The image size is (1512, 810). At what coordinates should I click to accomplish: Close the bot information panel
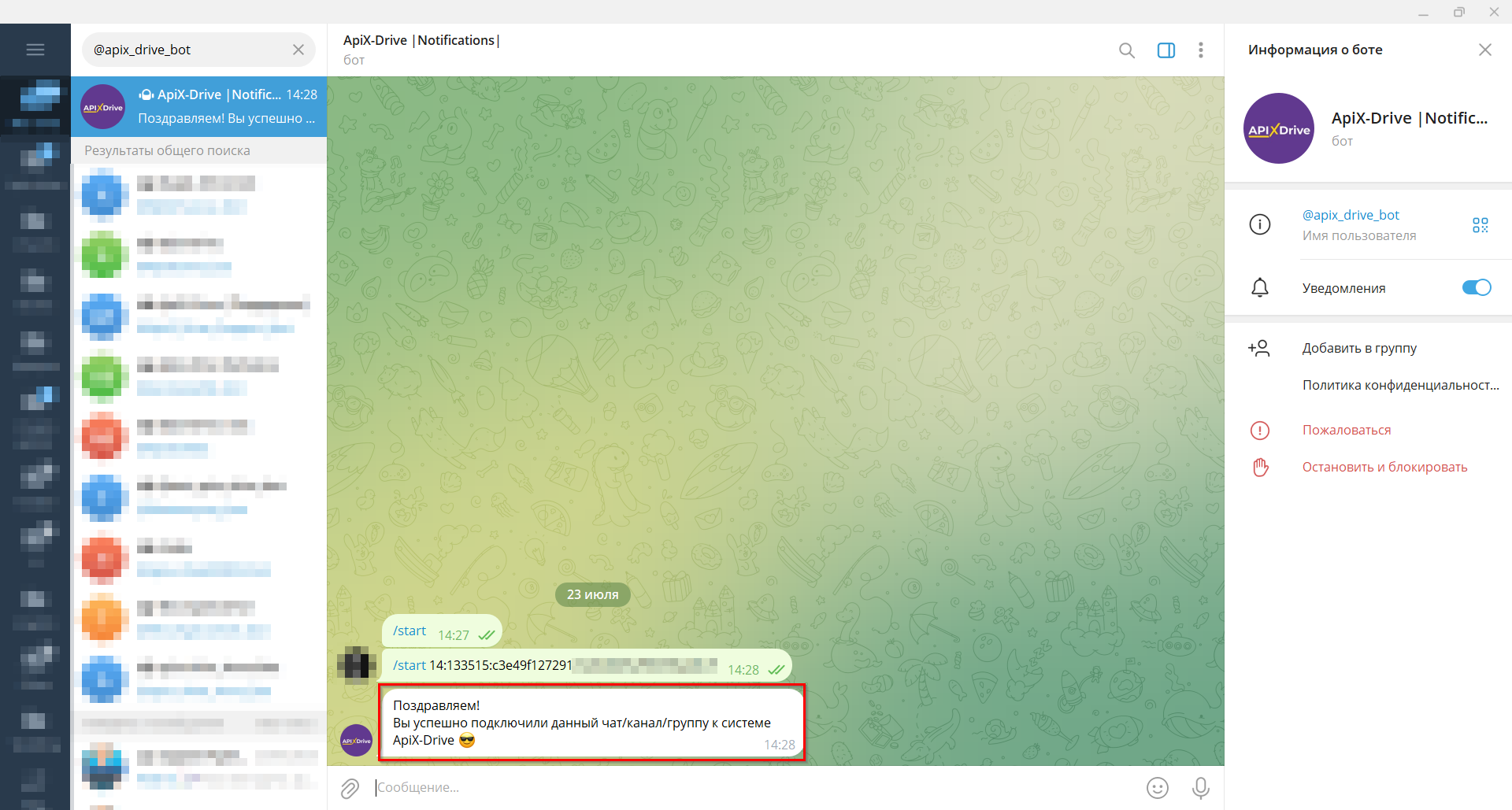pyautogui.click(x=1485, y=50)
